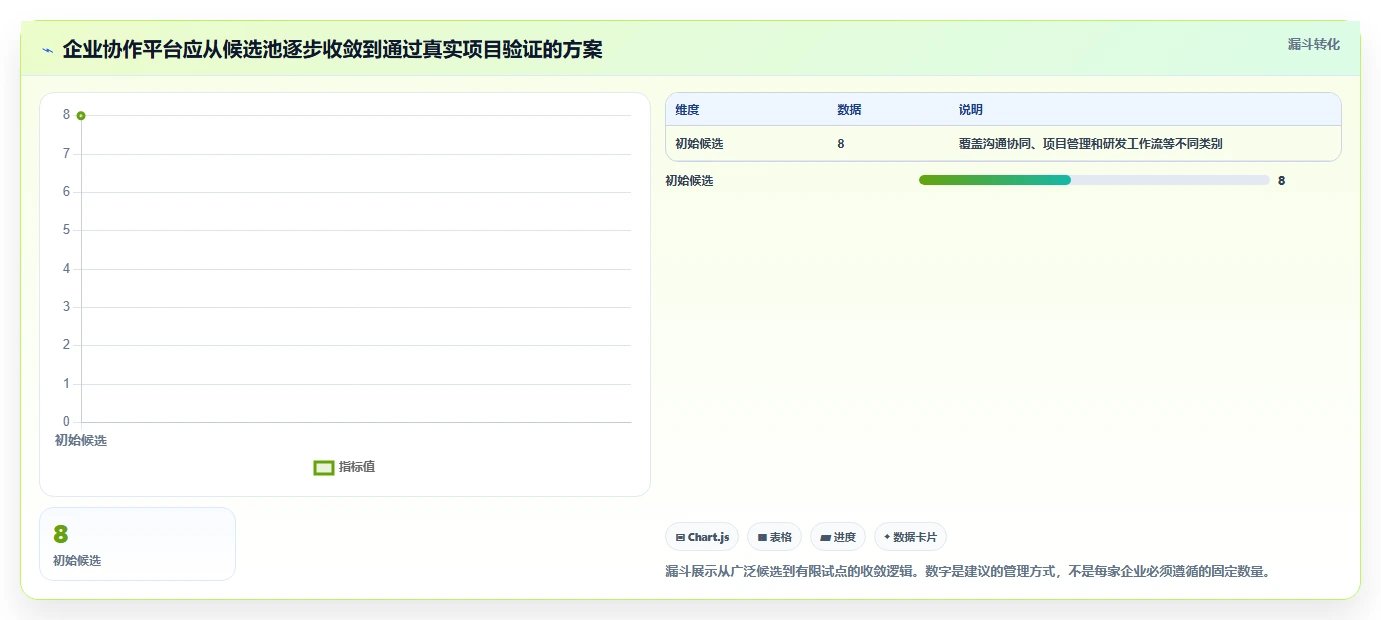Select the 表格 tag label

tap(781, 537)
